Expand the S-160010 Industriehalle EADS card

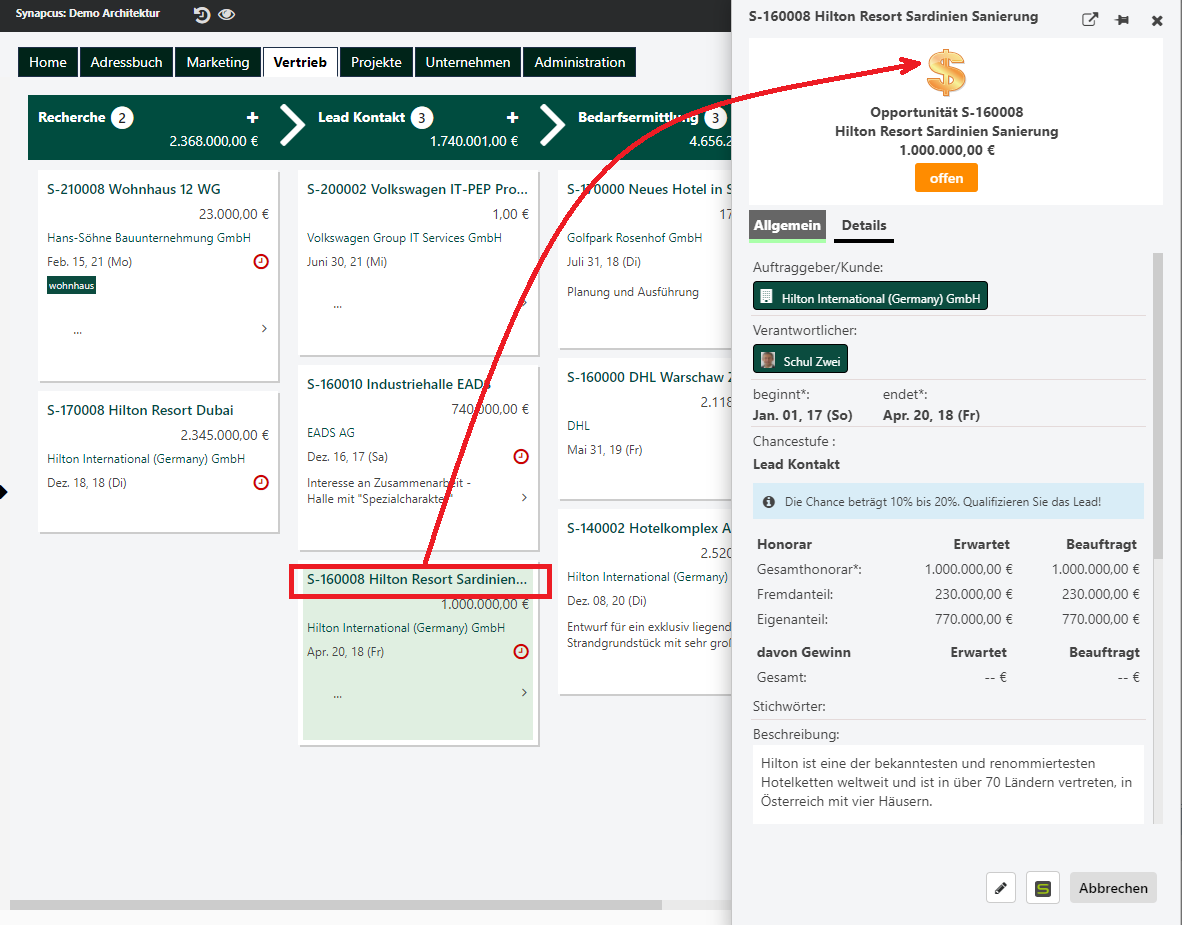(523, 497)
